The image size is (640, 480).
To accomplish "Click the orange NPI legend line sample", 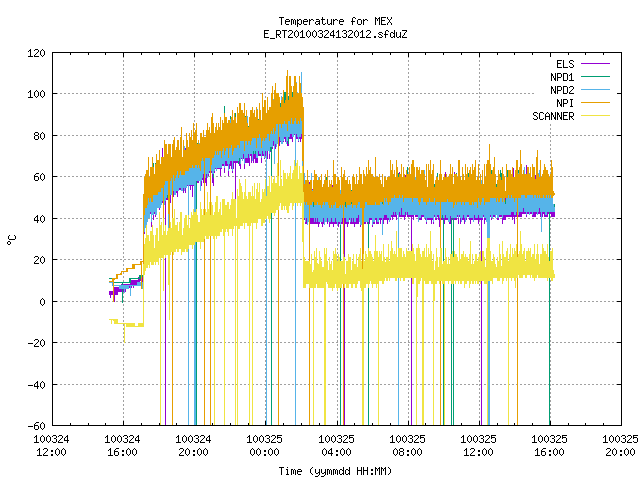I will (x=596, y=103).
